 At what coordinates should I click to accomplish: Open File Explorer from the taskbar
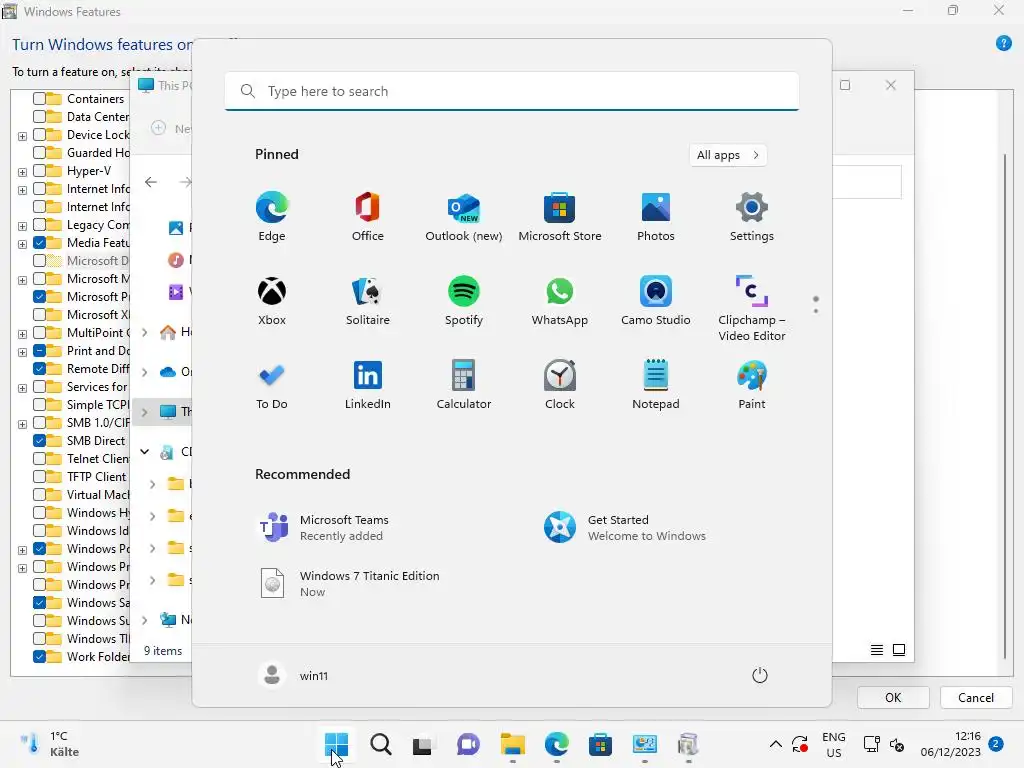[x=513, y=744]
